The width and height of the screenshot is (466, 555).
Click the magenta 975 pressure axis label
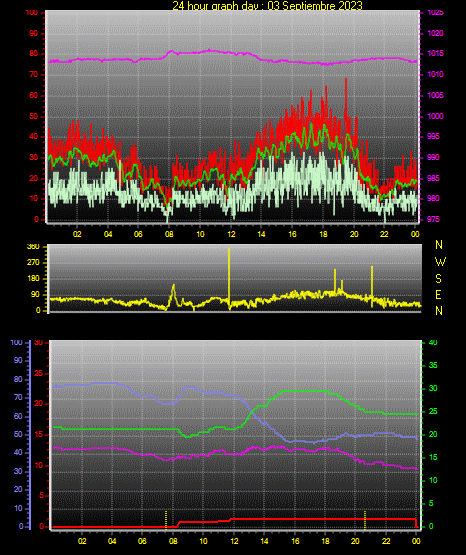434,219
